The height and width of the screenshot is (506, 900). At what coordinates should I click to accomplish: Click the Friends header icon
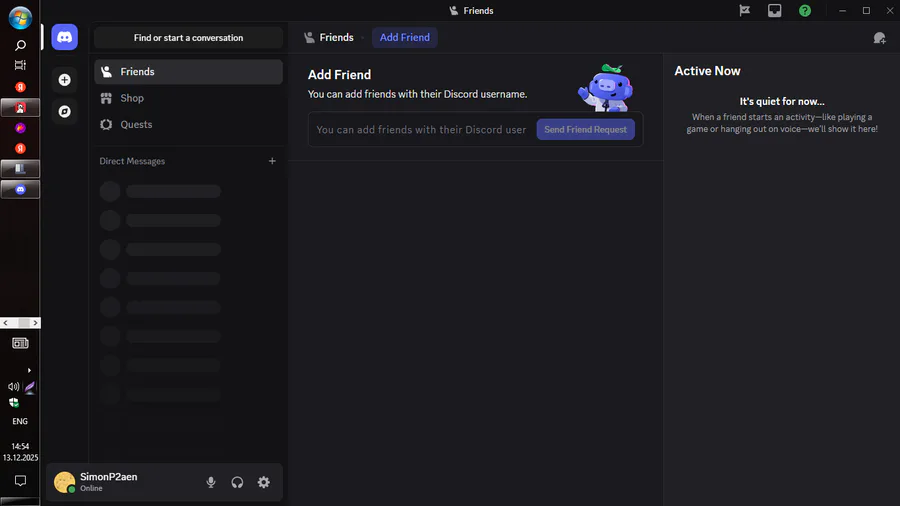(x=309, y=37)
